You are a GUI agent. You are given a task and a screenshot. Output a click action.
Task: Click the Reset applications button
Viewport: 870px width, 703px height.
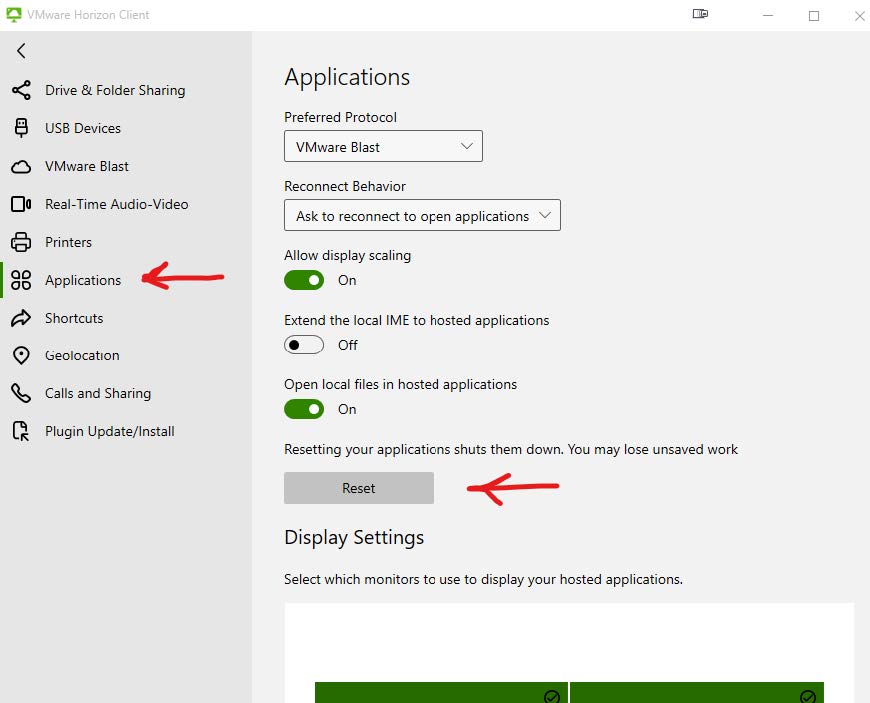(359, 488)
